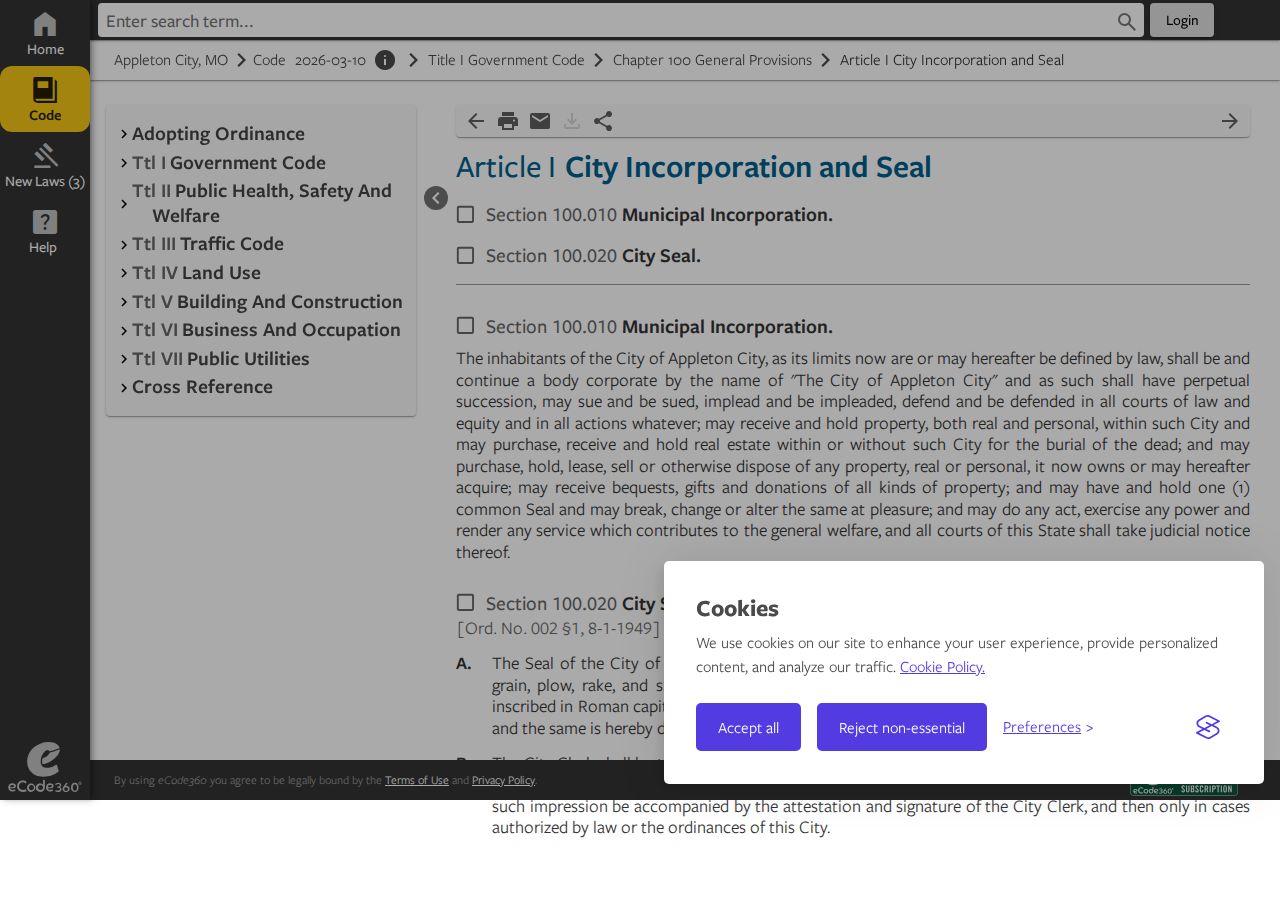Open New Laws in sidebar
Viewport: 1280px width, 902px height.
coord(45,166)
